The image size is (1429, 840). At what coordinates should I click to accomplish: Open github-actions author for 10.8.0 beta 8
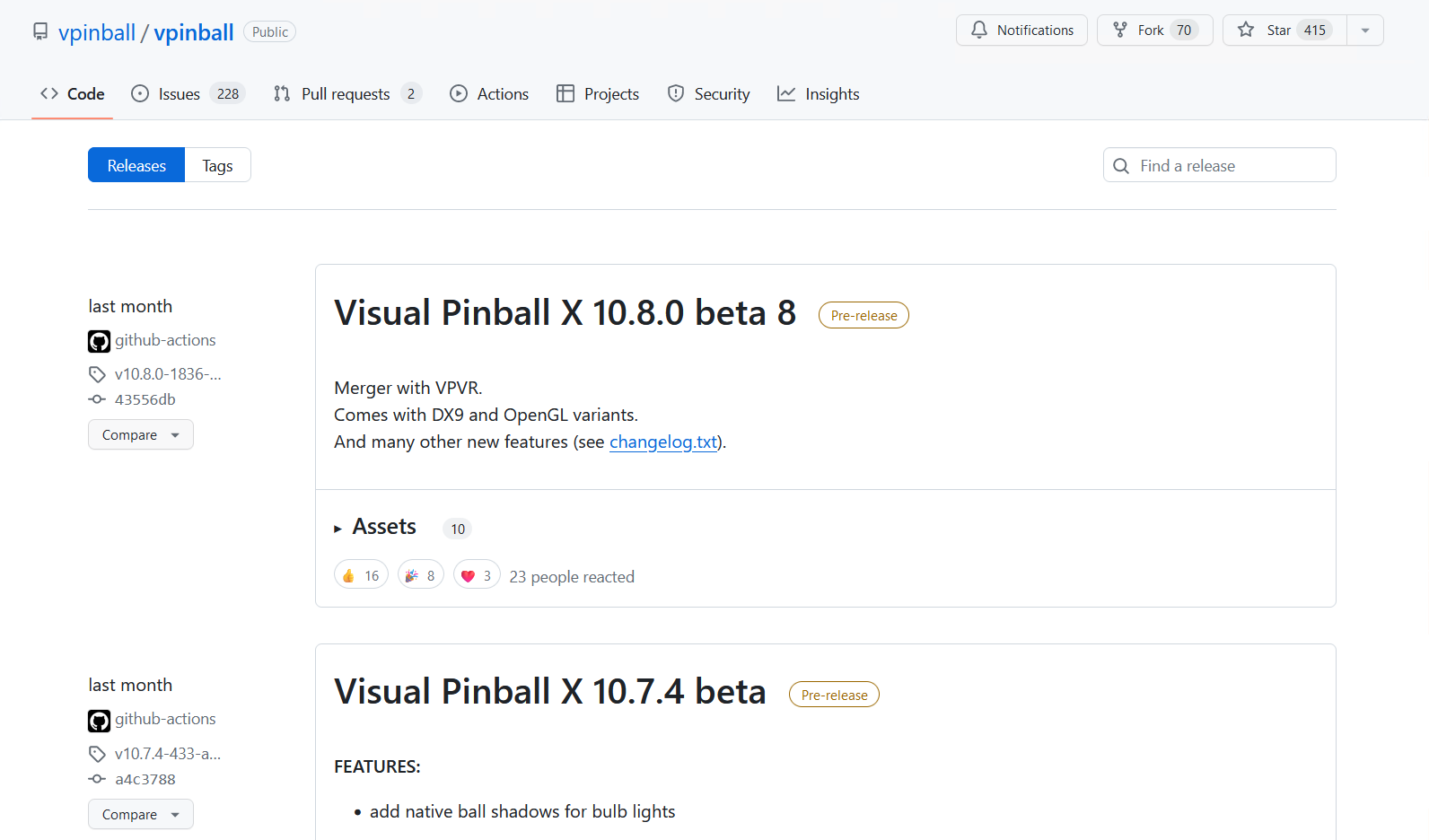point(165,340)
